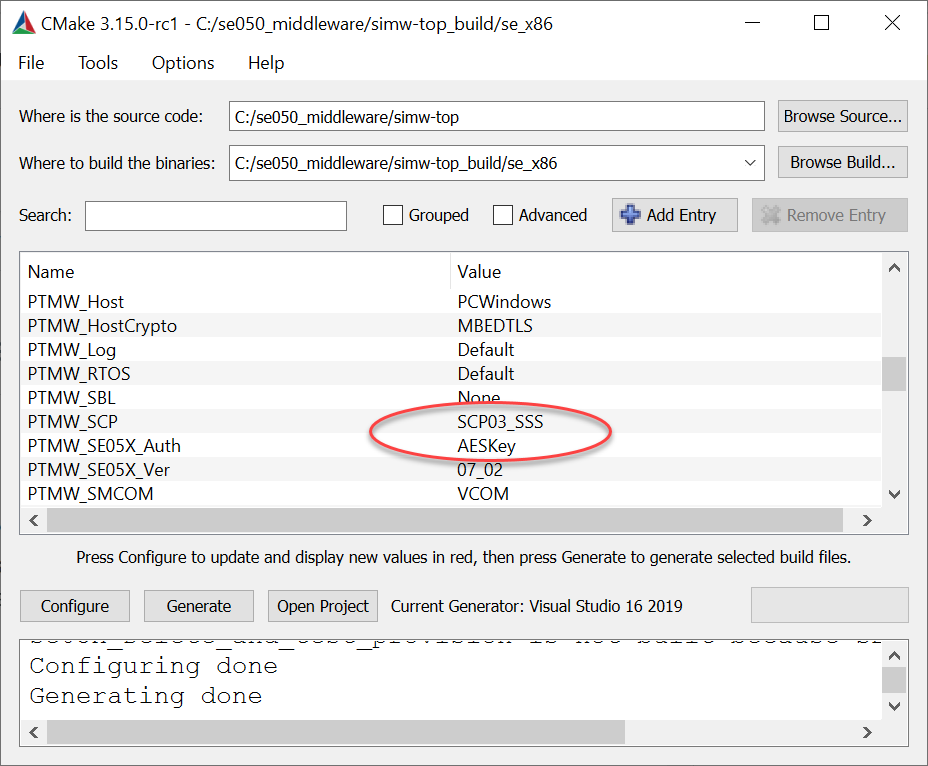Enable the Grouped checkbox
The width and height of the screenshot is (928, 766).
point(392,215)
